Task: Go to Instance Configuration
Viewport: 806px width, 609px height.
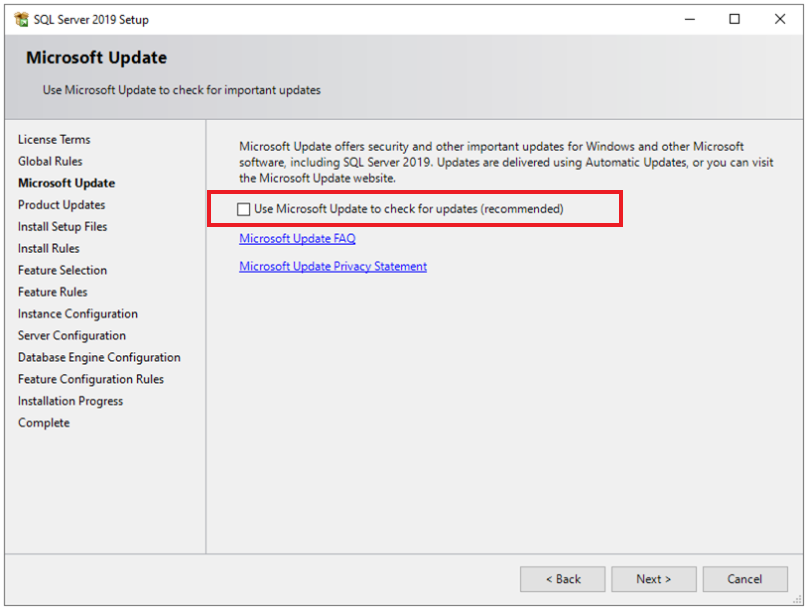Action: tap(77, 313)
